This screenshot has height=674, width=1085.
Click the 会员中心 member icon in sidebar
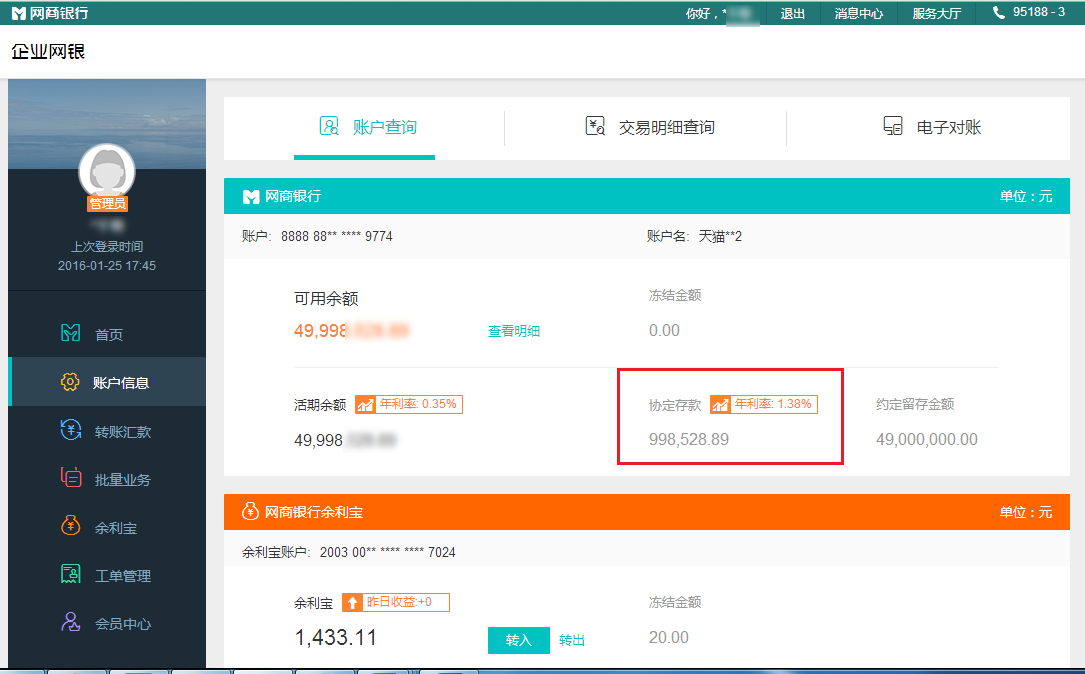[x=71, y=621]
